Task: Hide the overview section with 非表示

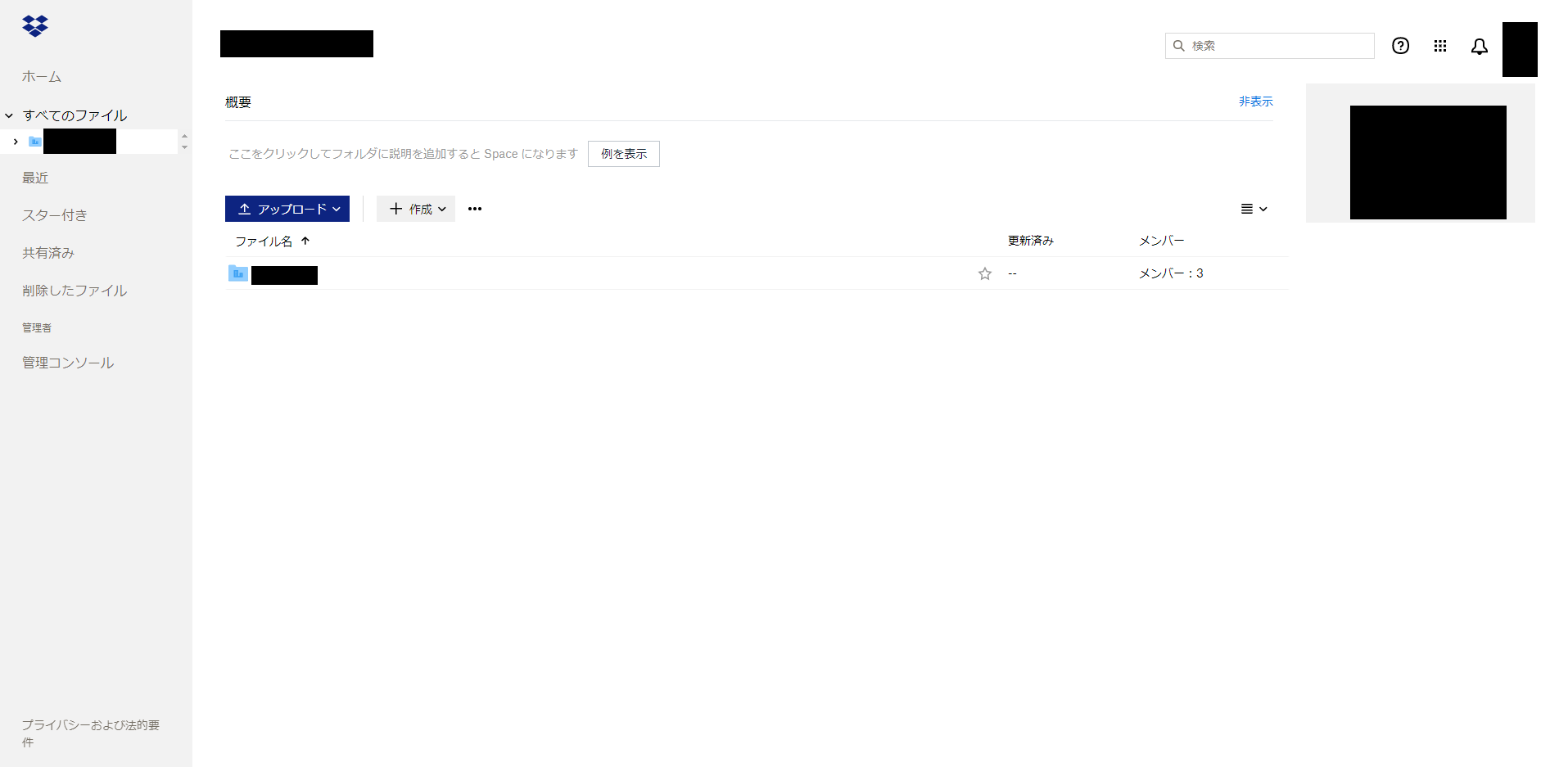Action: click(1255, 102)
